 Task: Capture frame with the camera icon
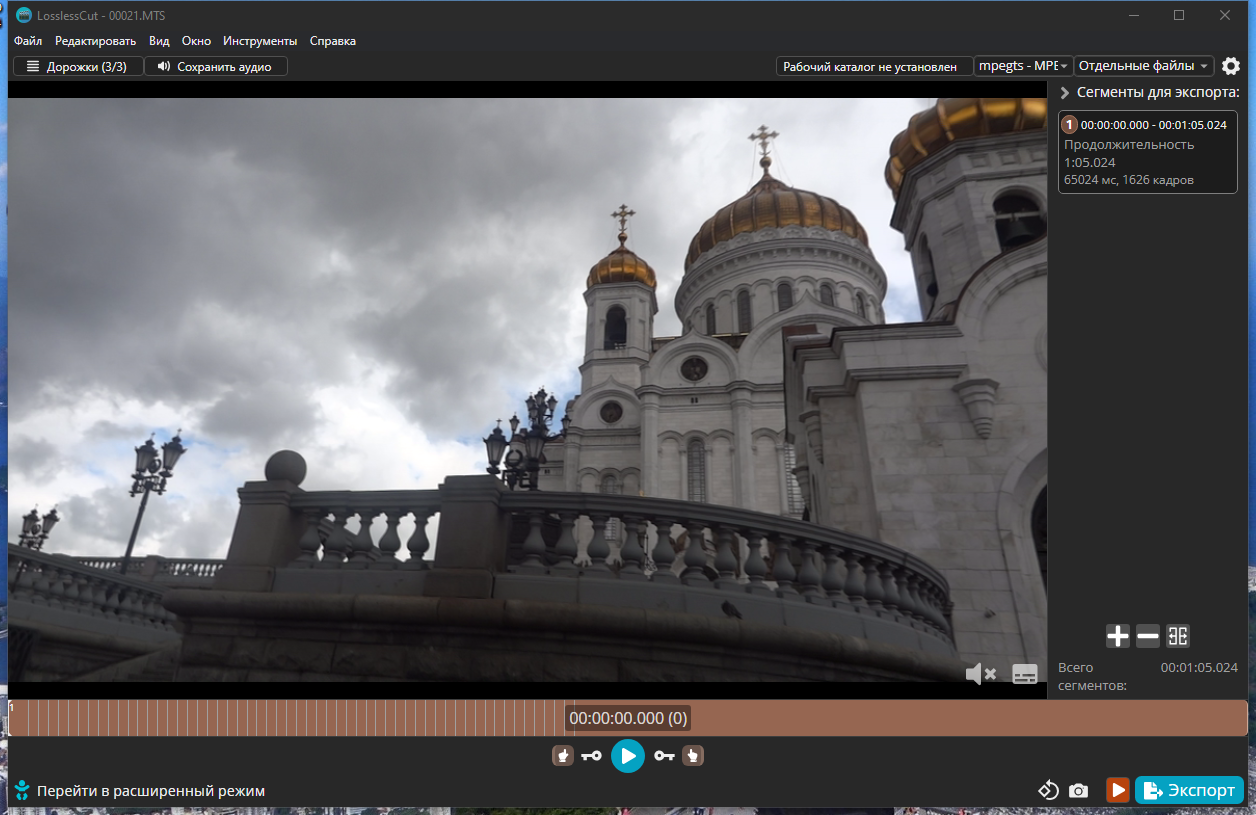click(1078, 790)
